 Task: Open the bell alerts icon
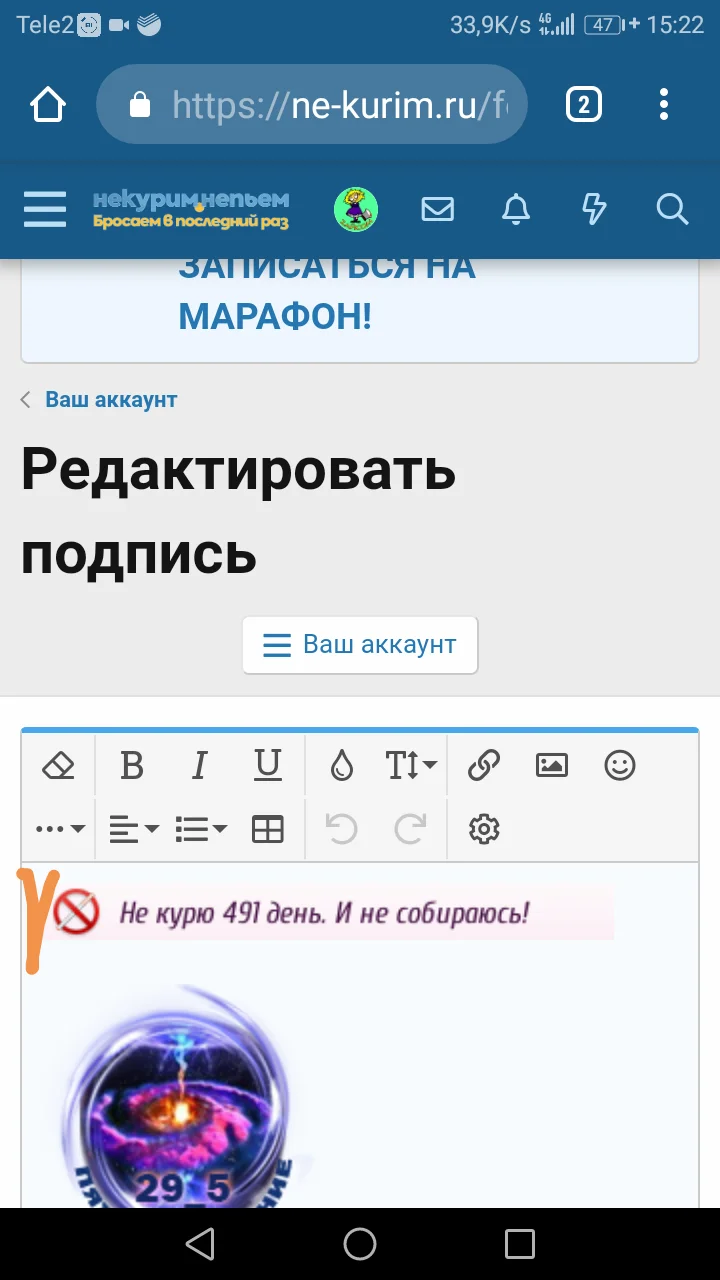516,210
